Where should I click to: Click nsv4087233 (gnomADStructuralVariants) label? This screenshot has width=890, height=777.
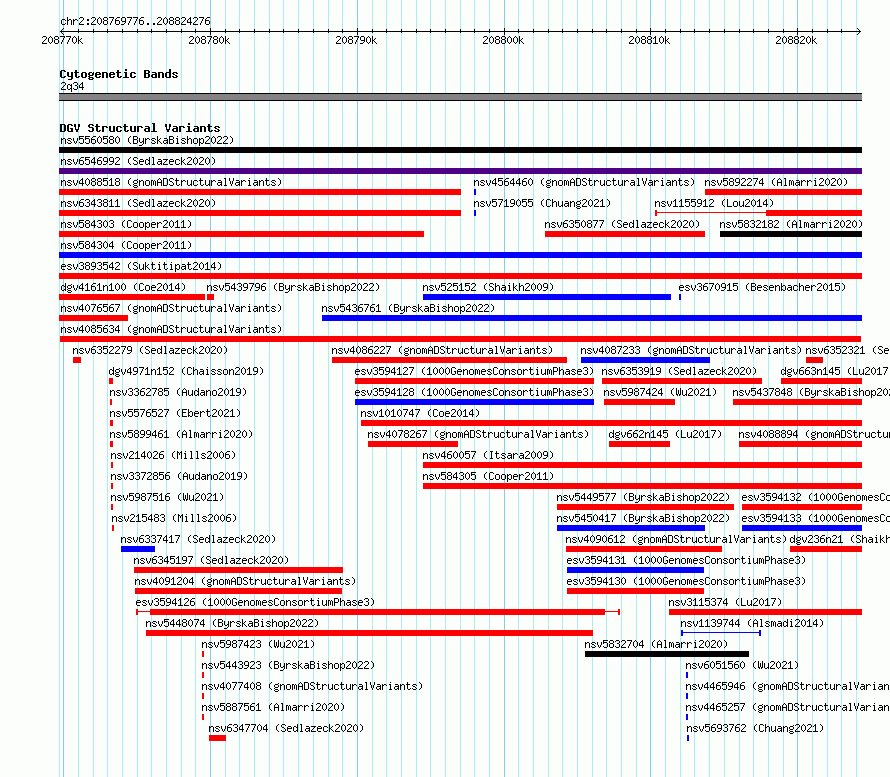coord(691,350)
